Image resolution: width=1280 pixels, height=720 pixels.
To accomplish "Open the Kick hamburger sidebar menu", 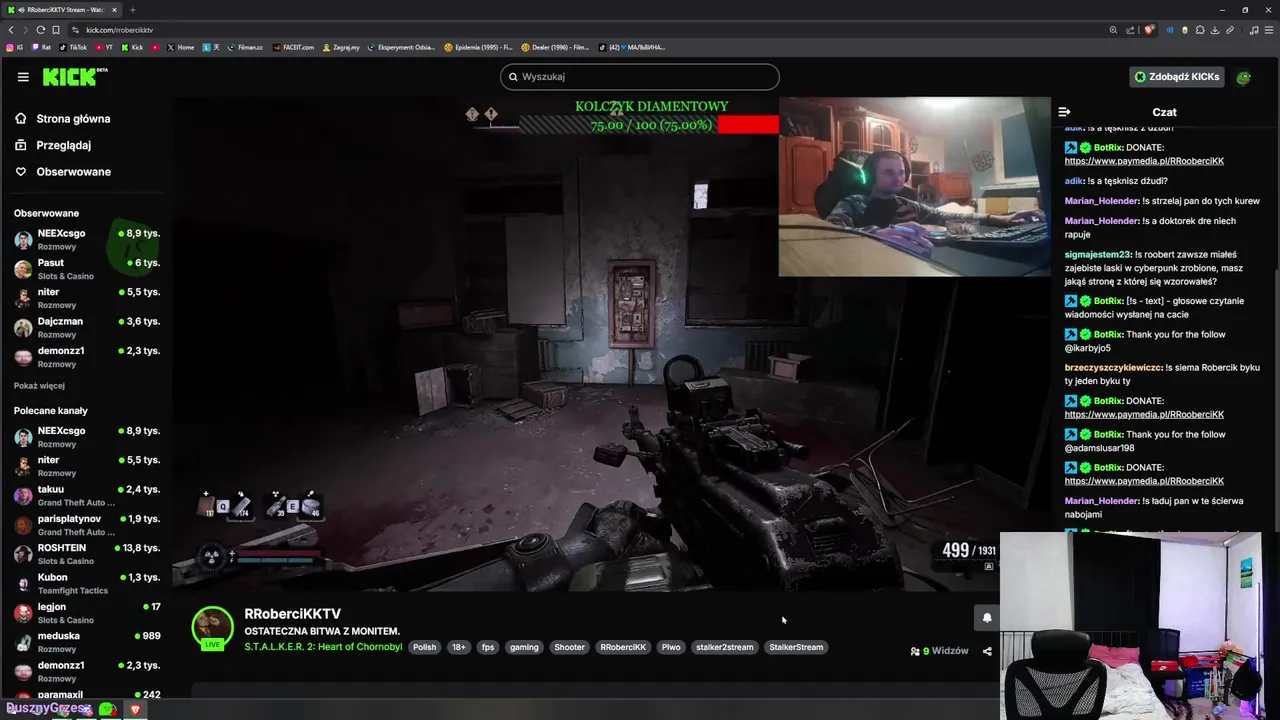I will point(23,77).
